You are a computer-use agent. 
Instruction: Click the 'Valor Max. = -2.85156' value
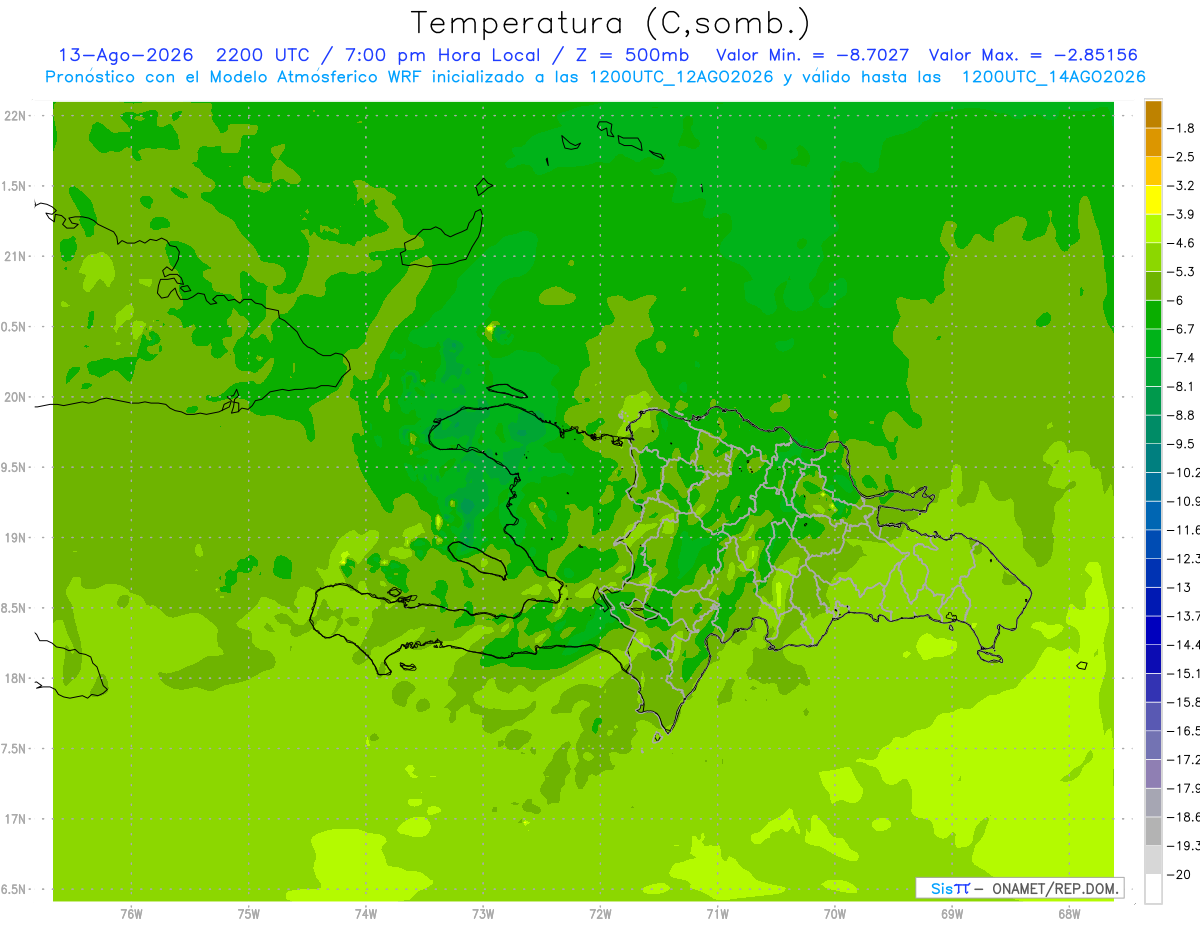click(x=1033, y=55)
